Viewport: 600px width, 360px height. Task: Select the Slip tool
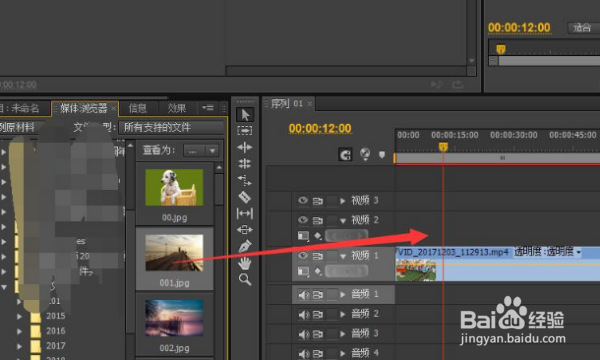[x=245, y=213]
